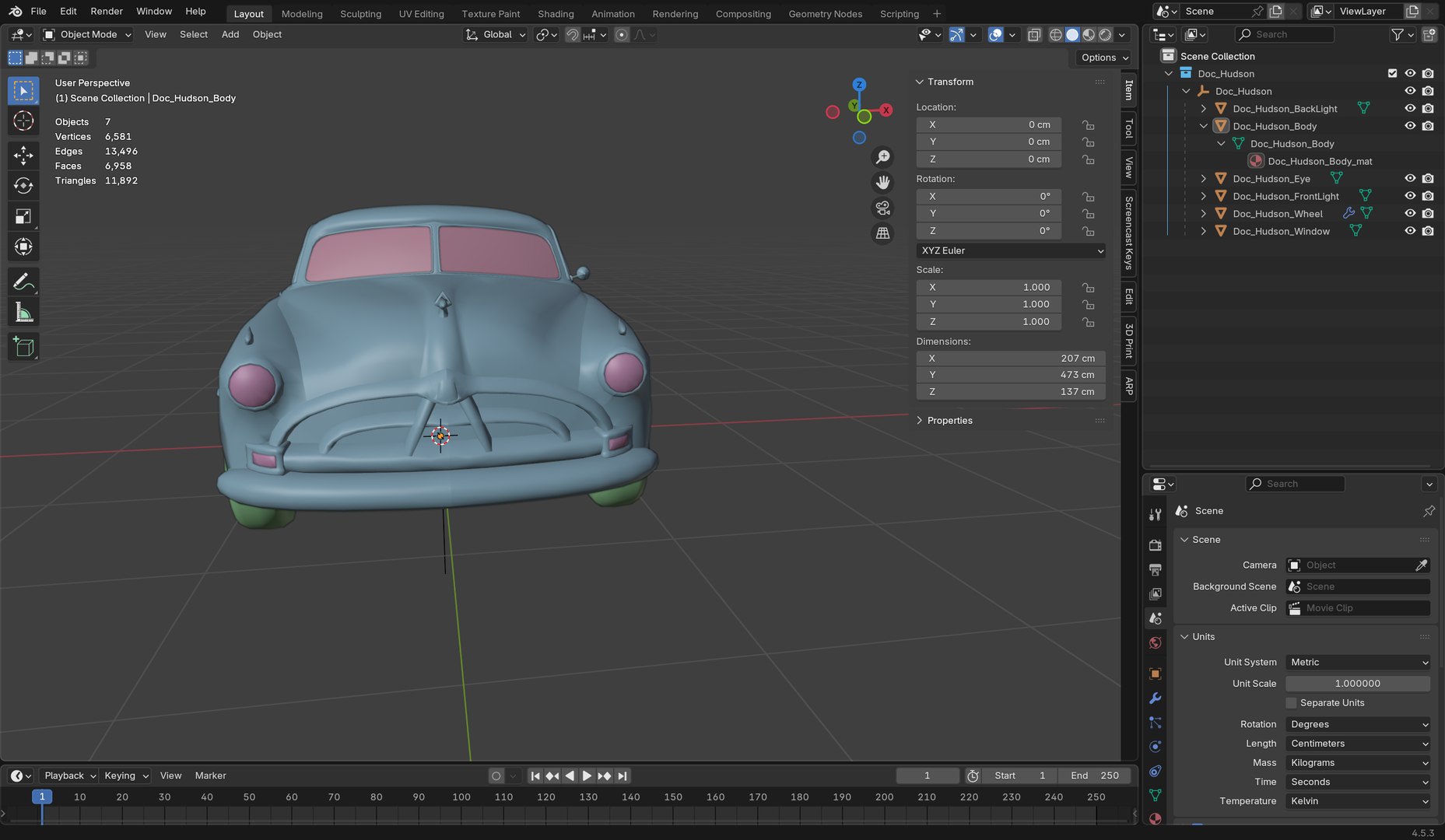Open the Tool properties tab icon
This screenshot has width=1445, height=840.
tap(1156, 514)
